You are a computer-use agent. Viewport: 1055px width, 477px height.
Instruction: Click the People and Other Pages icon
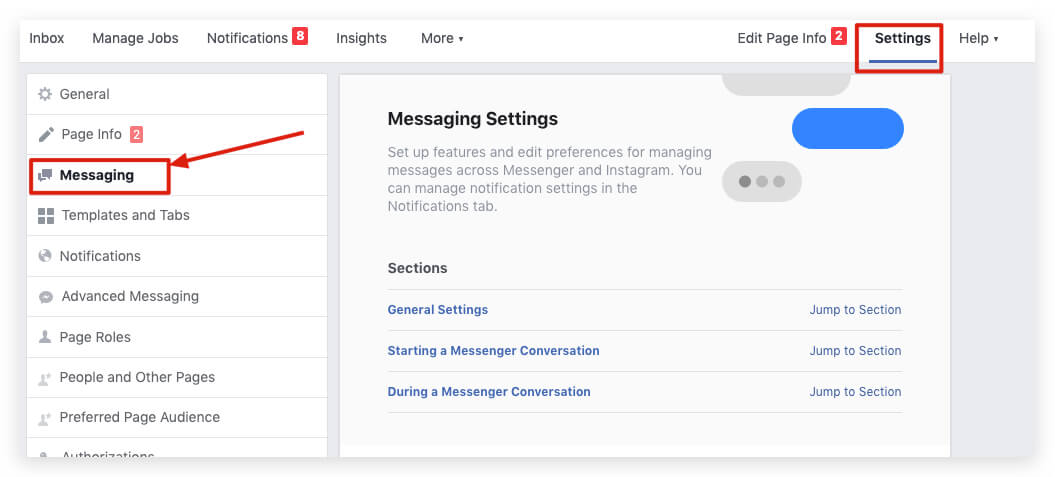coord(45,378)
